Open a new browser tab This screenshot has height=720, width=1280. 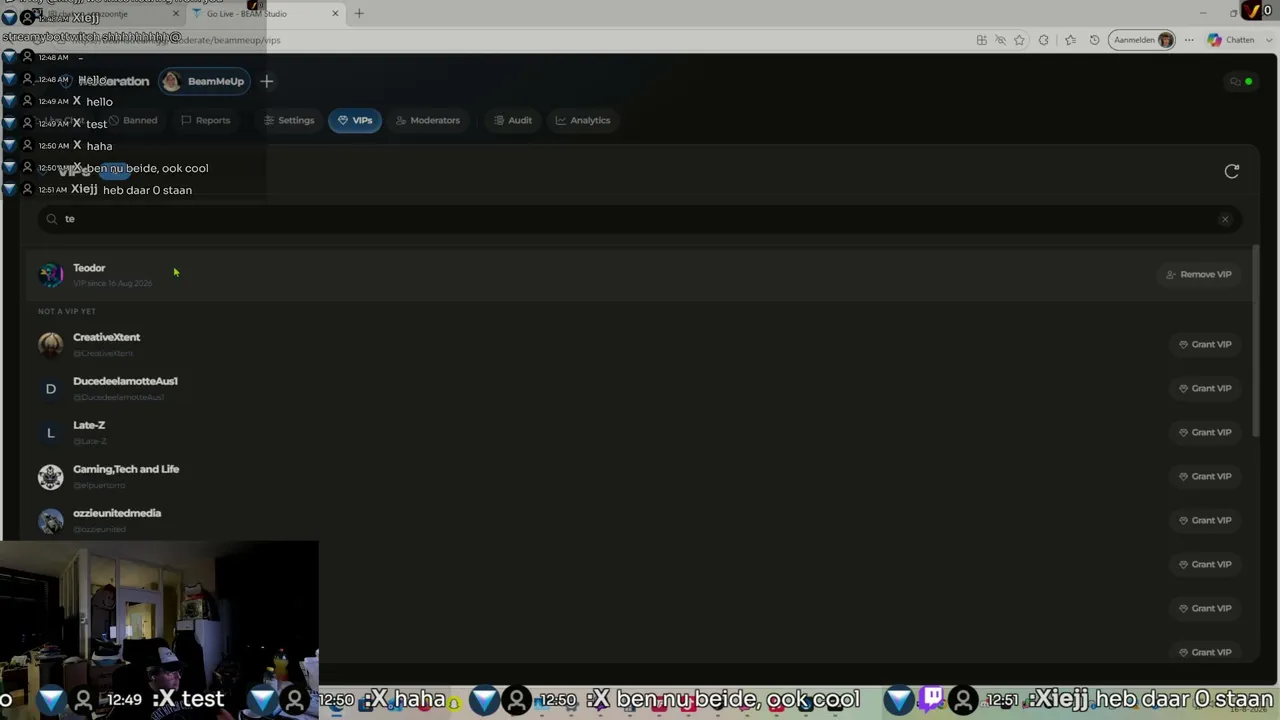coord(359,13)
